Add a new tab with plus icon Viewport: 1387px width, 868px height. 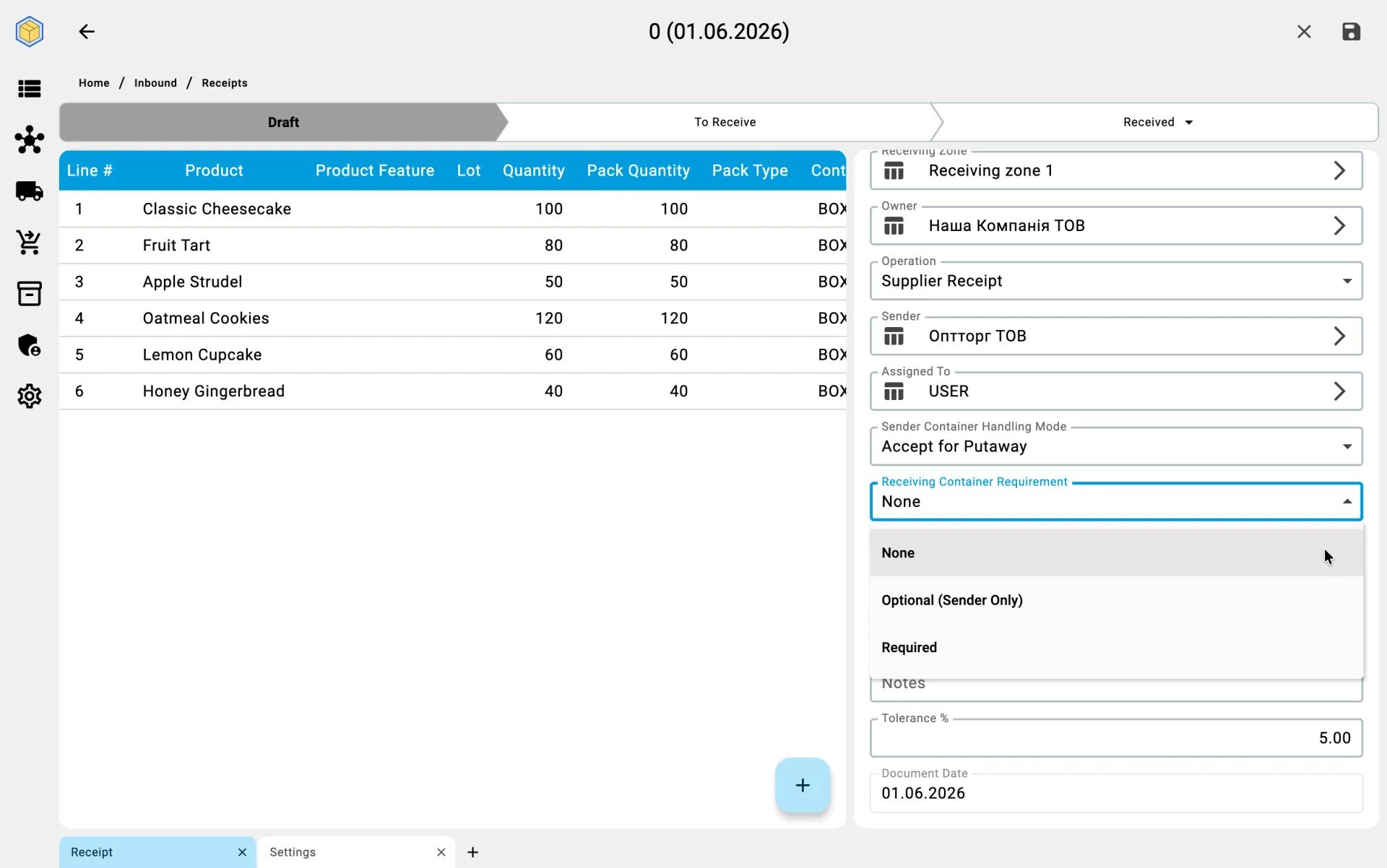point(472,852)
